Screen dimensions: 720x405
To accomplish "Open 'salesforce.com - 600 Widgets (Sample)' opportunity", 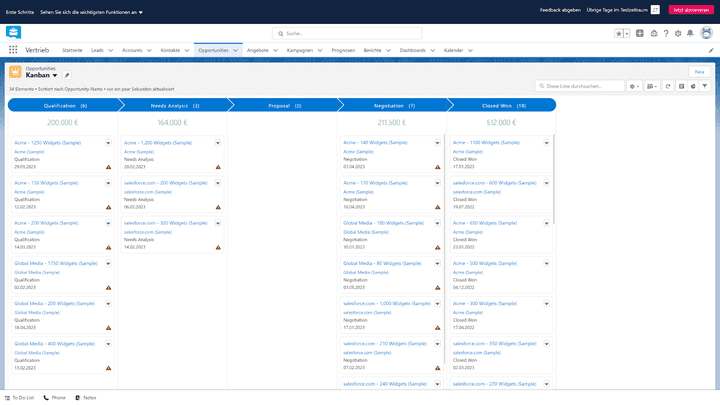I will click(x=495, y=183).
